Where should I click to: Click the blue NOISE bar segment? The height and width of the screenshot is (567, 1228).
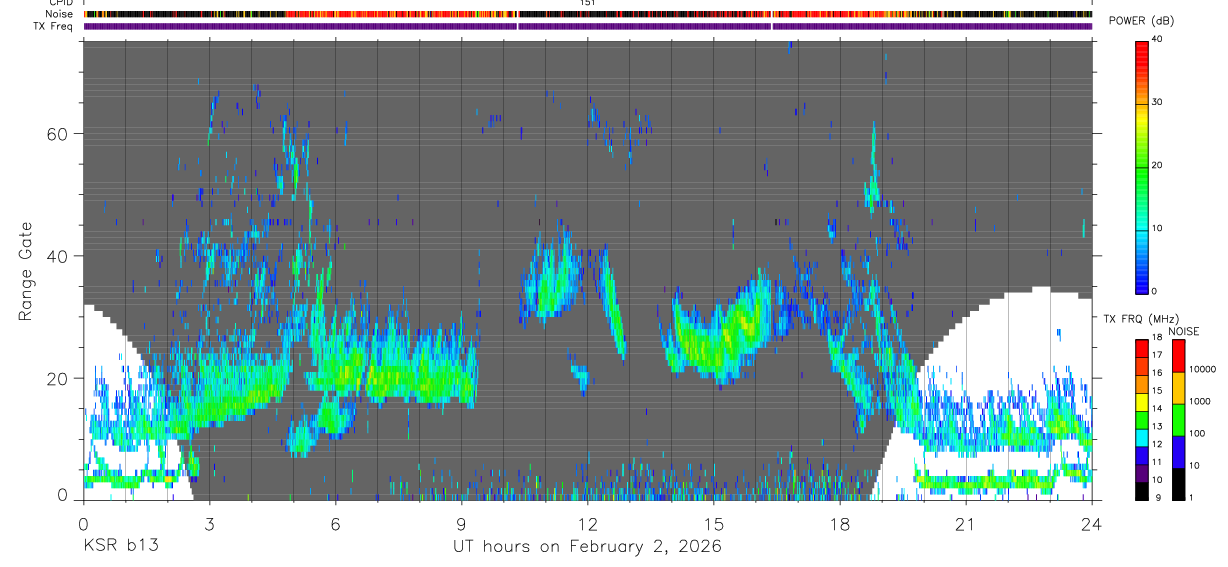(x=1178, y=452)
